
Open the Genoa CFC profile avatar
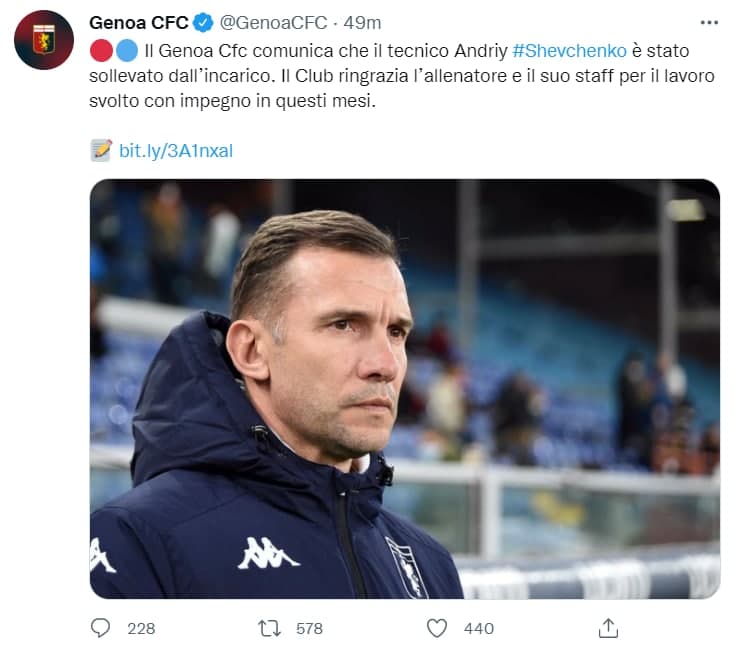point(43,40)
